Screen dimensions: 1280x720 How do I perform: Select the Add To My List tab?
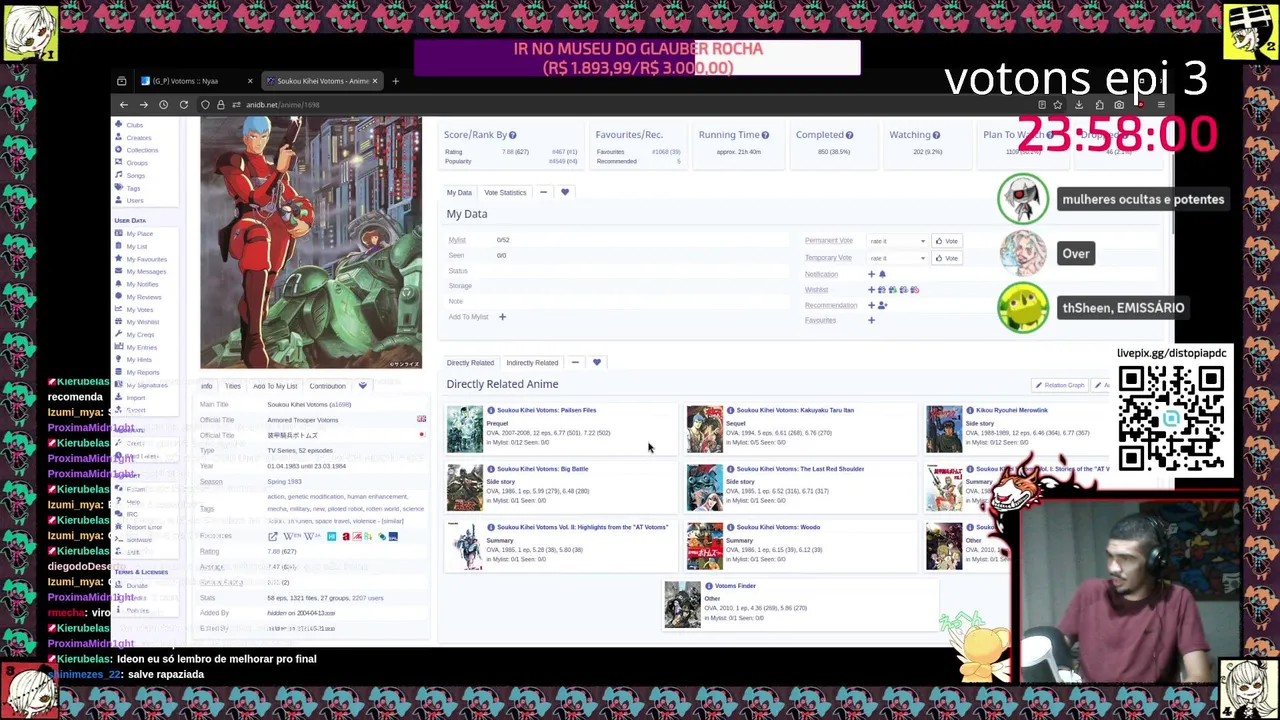click(275, 386)
